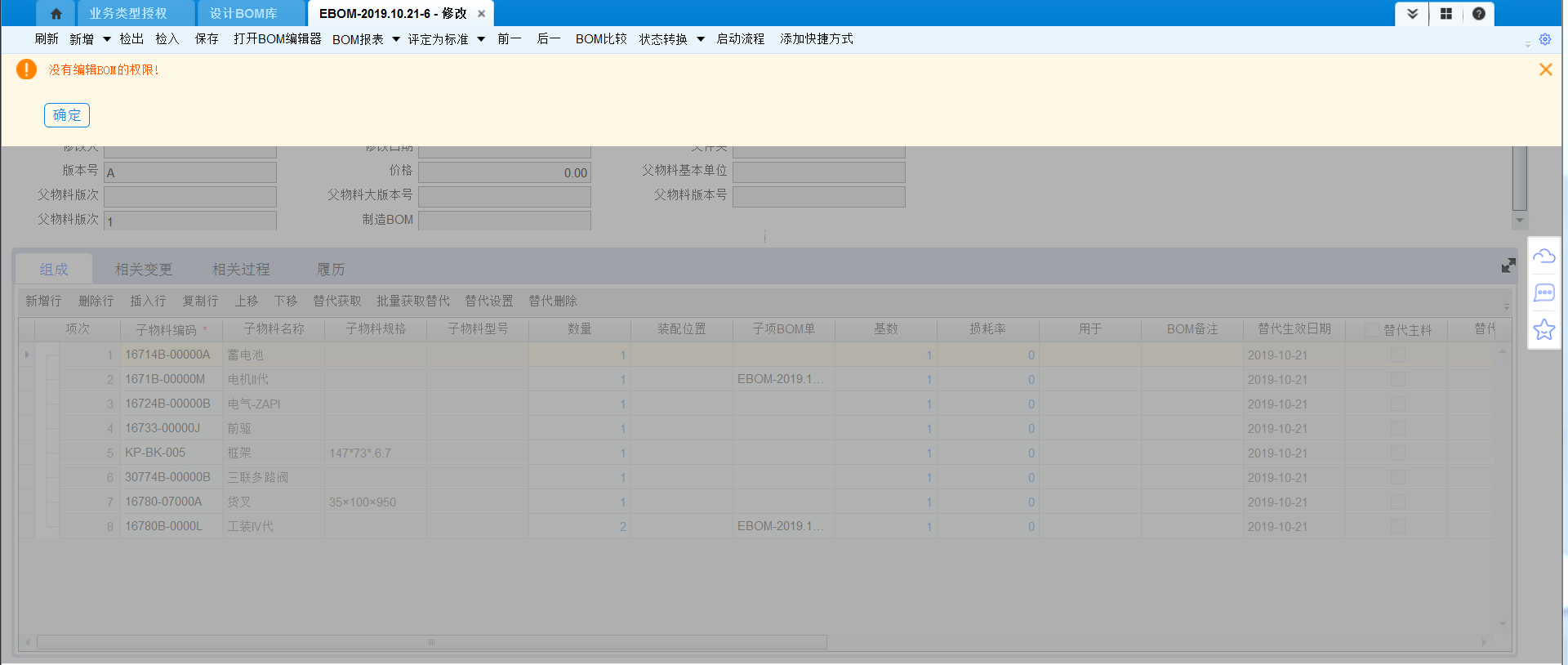The width and height of the screenshot is (1568, 665).
Task: Close the orange warning banner
Action: click(x=1545, y=70)
